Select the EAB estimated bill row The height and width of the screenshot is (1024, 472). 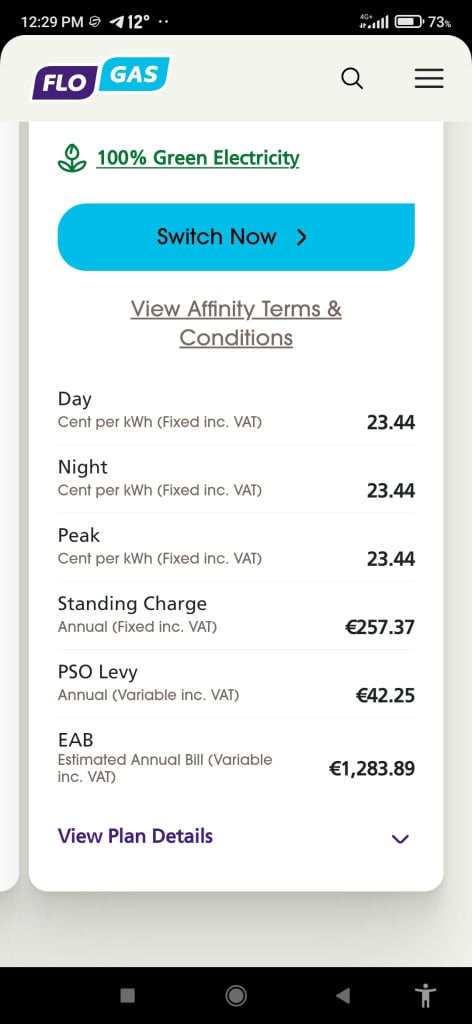pyautogui.click(x=236, y=758)
